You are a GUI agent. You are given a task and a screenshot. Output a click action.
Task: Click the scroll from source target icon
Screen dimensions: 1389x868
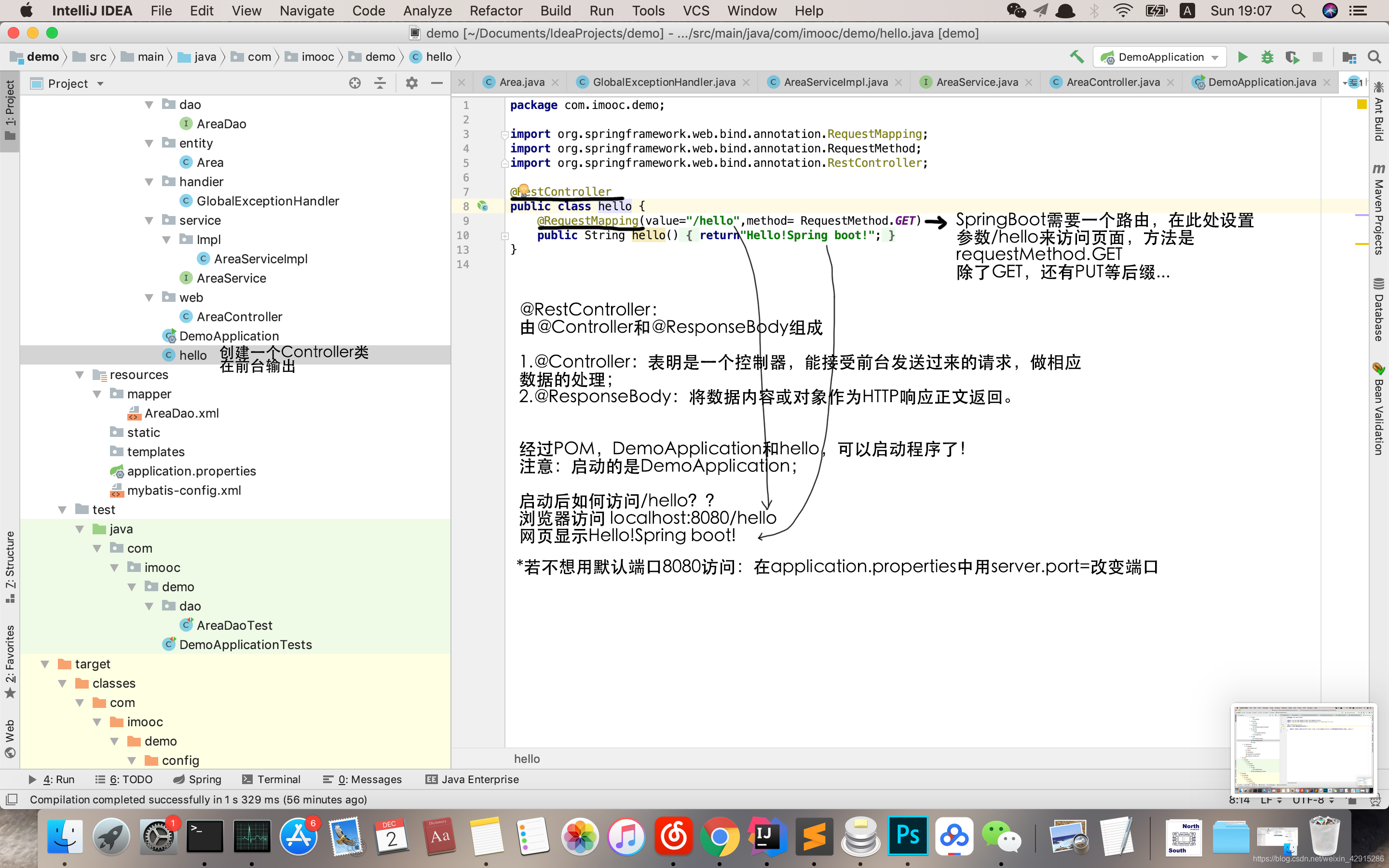click(x=354, y=83)
